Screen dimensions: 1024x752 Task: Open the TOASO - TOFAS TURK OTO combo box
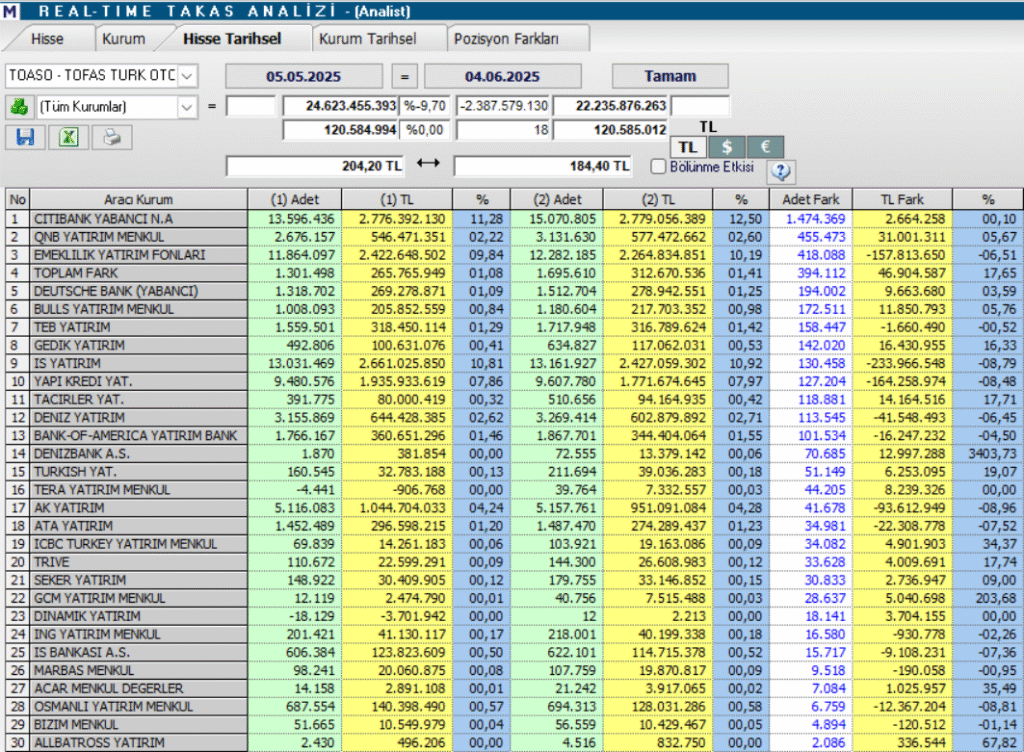click(102, 76)
